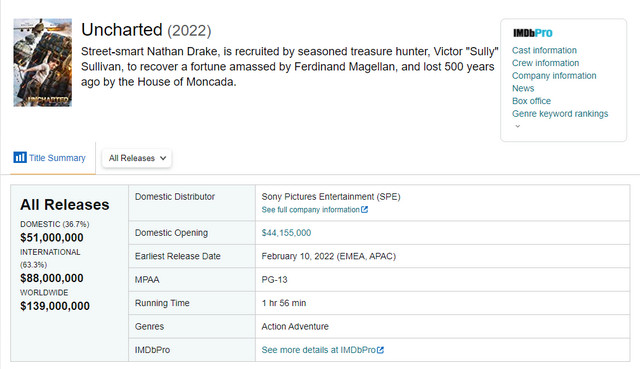Click the IMDbPro row label in table

[152, 350]
